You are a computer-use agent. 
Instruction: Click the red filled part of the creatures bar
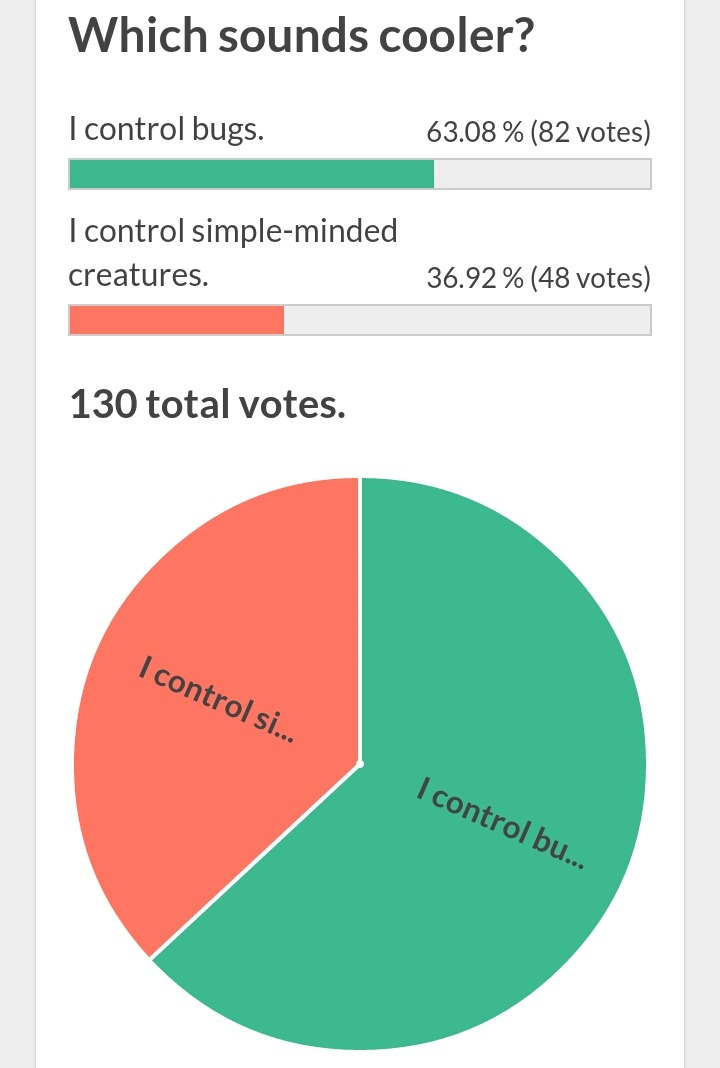[176, 320]
